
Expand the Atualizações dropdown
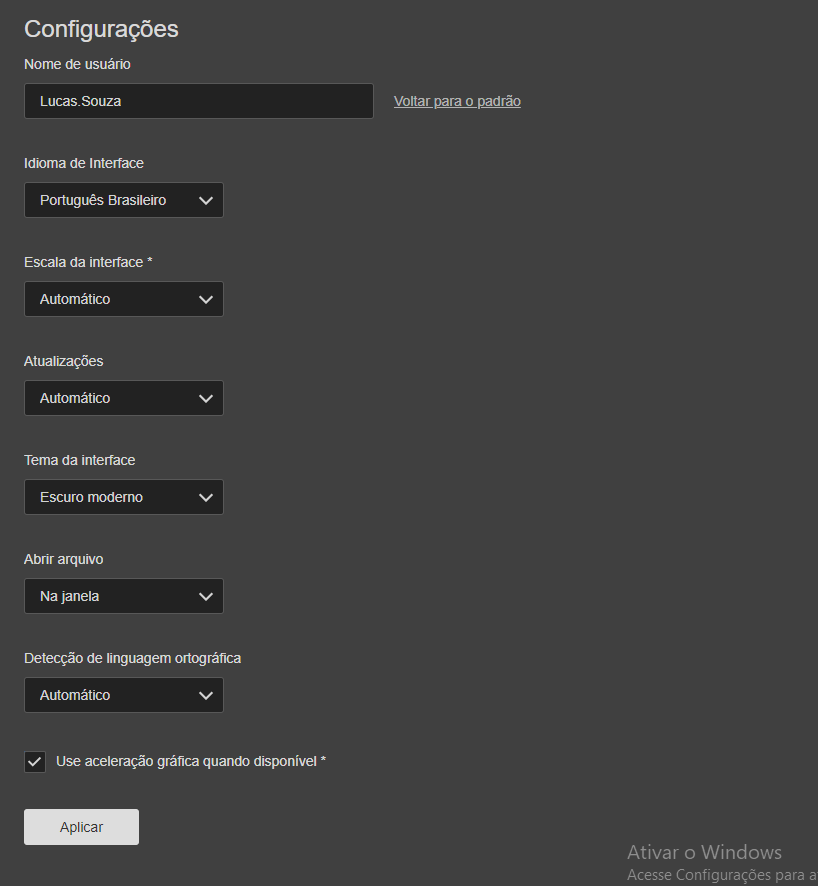click(123, 398)
